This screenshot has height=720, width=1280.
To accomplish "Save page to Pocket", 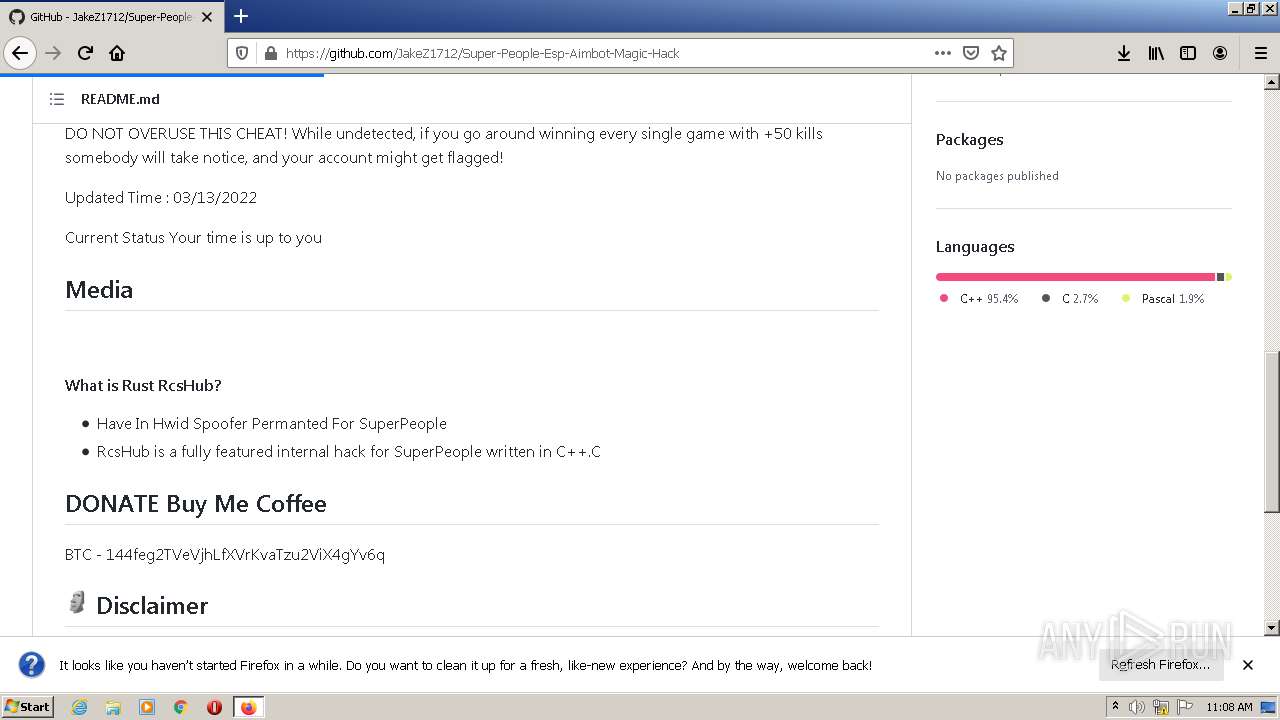I will click(970, 53).
